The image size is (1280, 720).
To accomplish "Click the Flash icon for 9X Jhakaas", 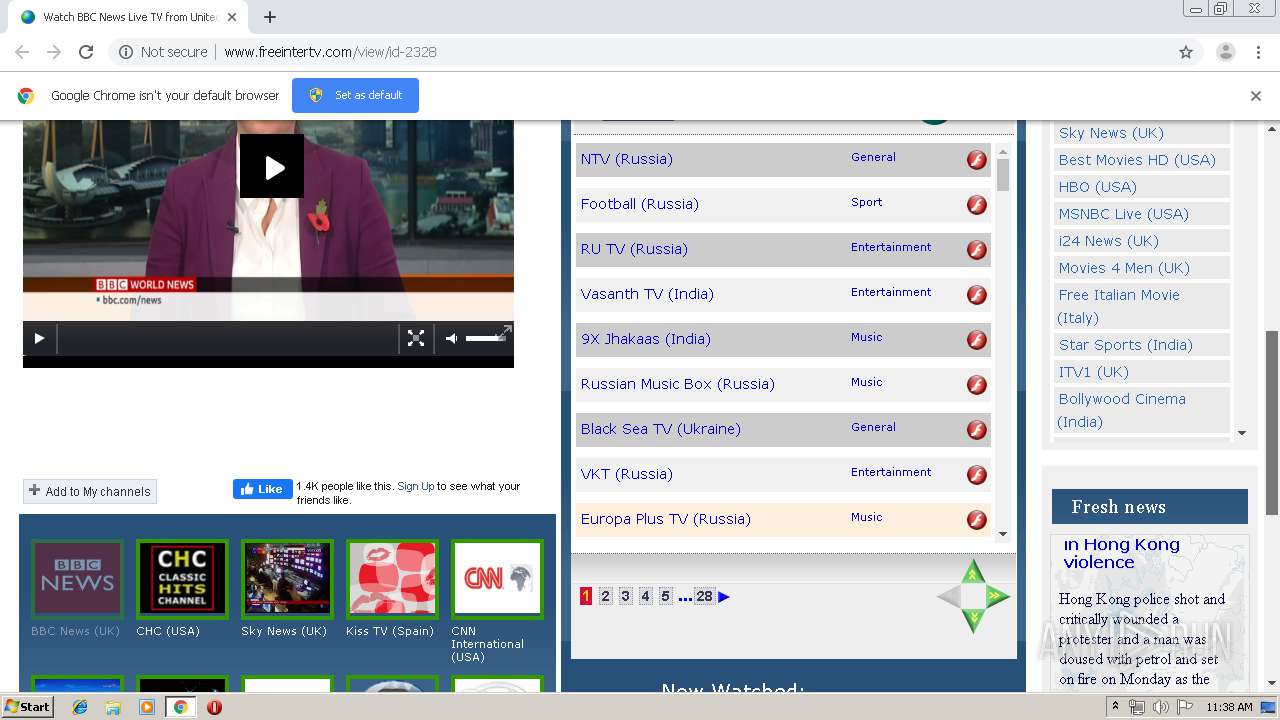I will point(977,340).
